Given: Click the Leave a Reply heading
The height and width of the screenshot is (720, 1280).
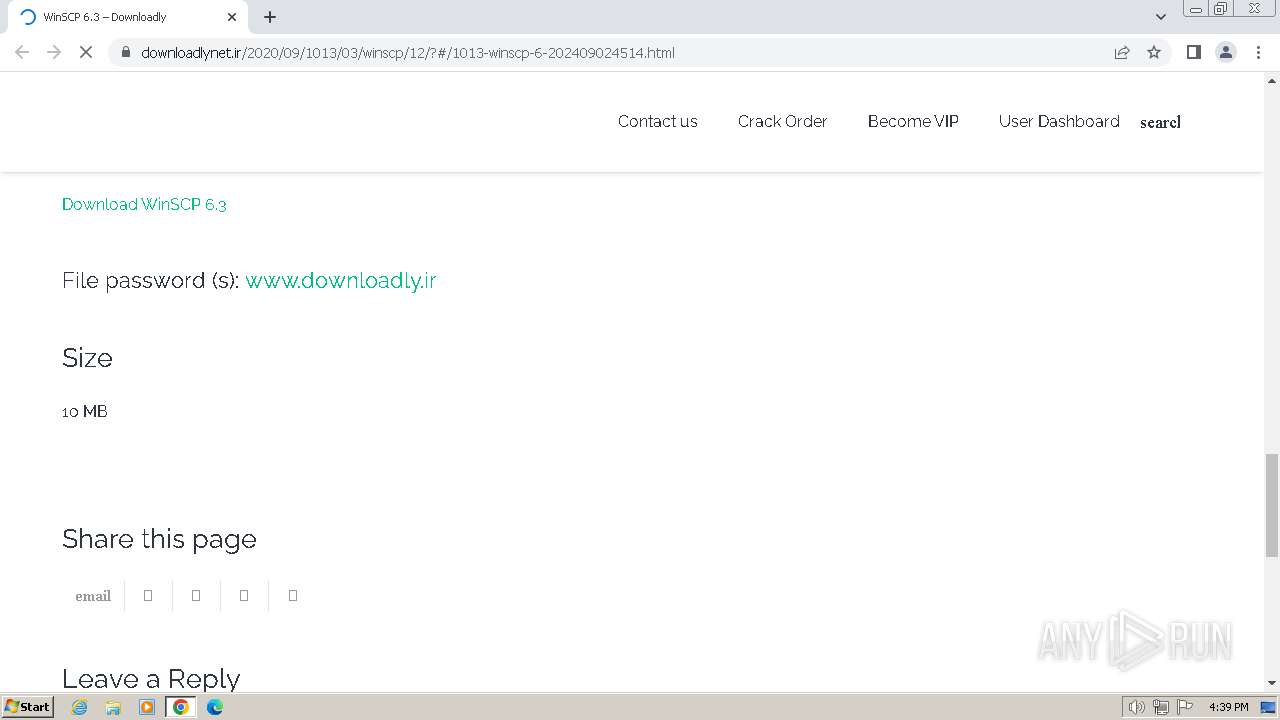Looking at the screenshot, I should 151,678.
